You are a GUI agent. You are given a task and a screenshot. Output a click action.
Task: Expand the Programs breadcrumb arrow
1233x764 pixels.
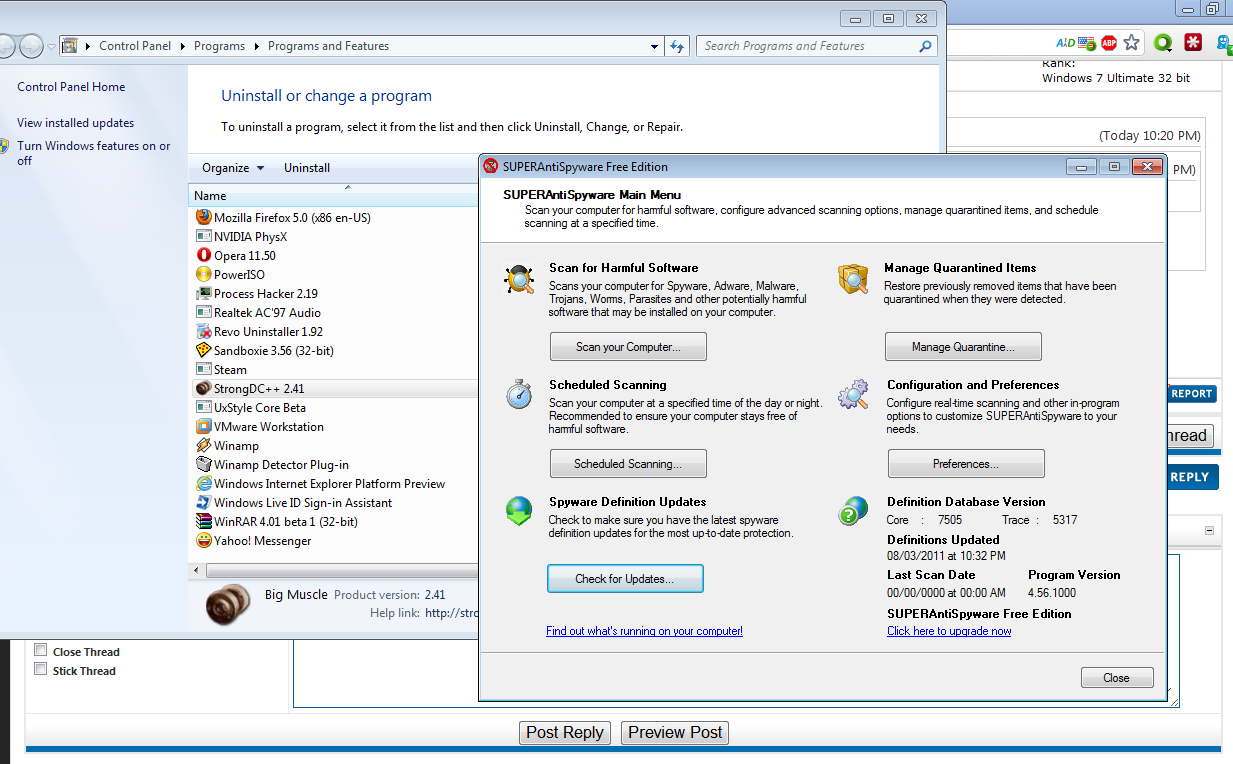point(257,46)
